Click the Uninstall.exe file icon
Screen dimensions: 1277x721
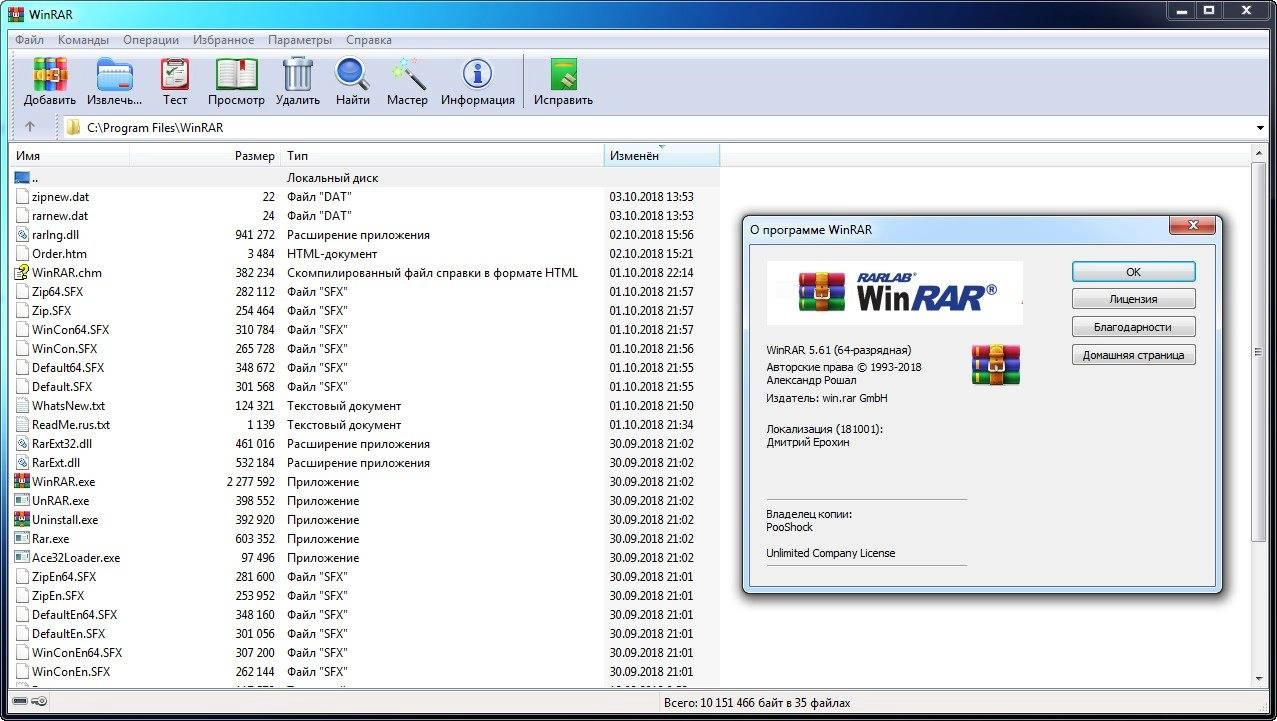point(22,520)
